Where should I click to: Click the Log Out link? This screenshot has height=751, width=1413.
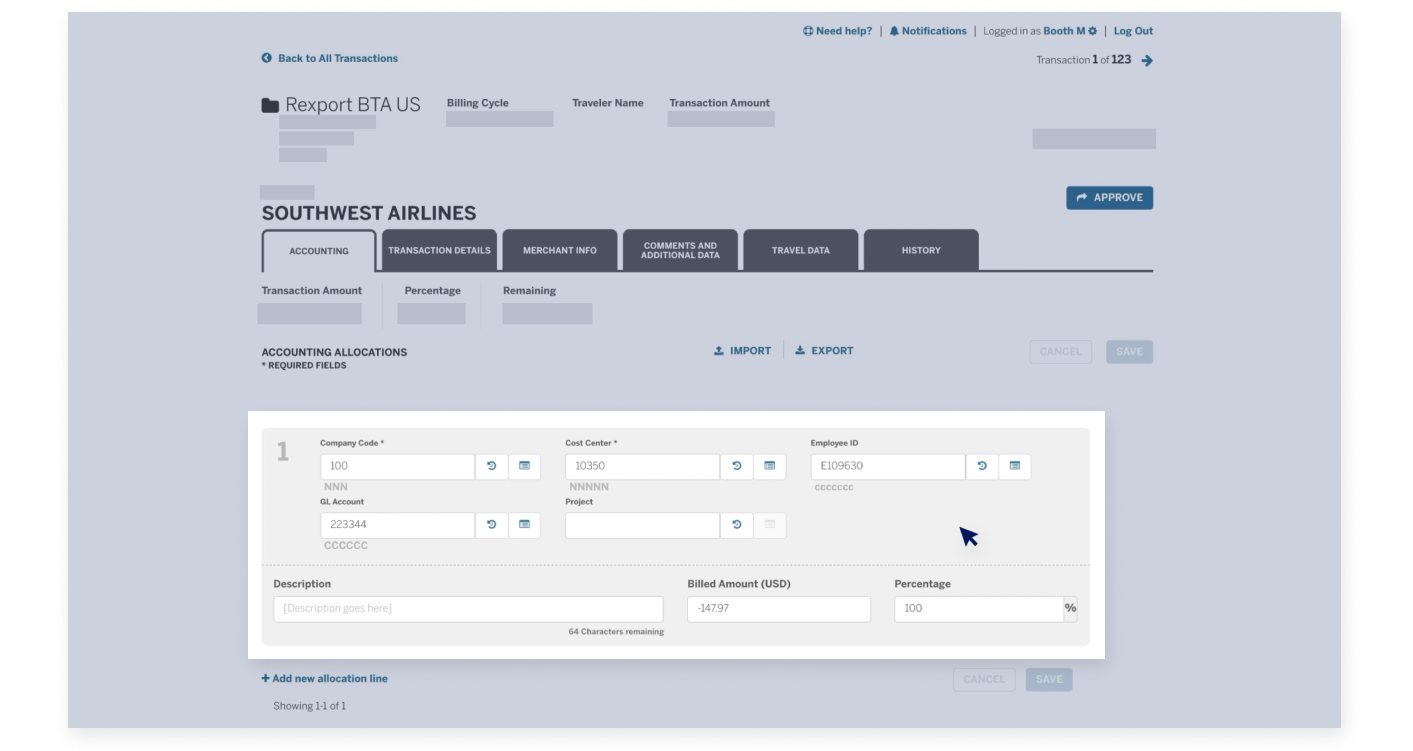tap(1131, 31)
